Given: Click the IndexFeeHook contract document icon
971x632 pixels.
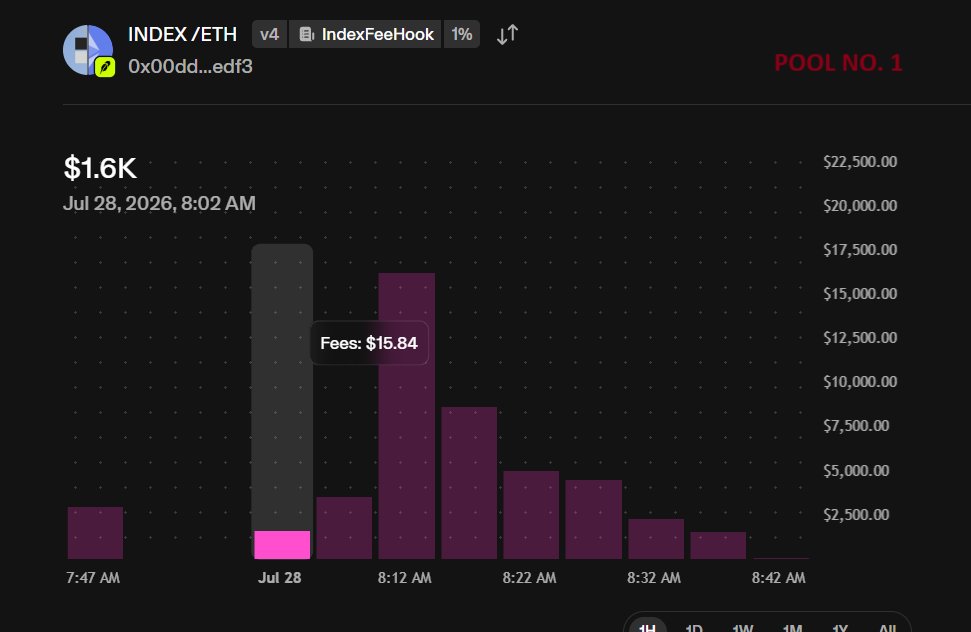Looking at the screenshot, I should tap(307, 34).
